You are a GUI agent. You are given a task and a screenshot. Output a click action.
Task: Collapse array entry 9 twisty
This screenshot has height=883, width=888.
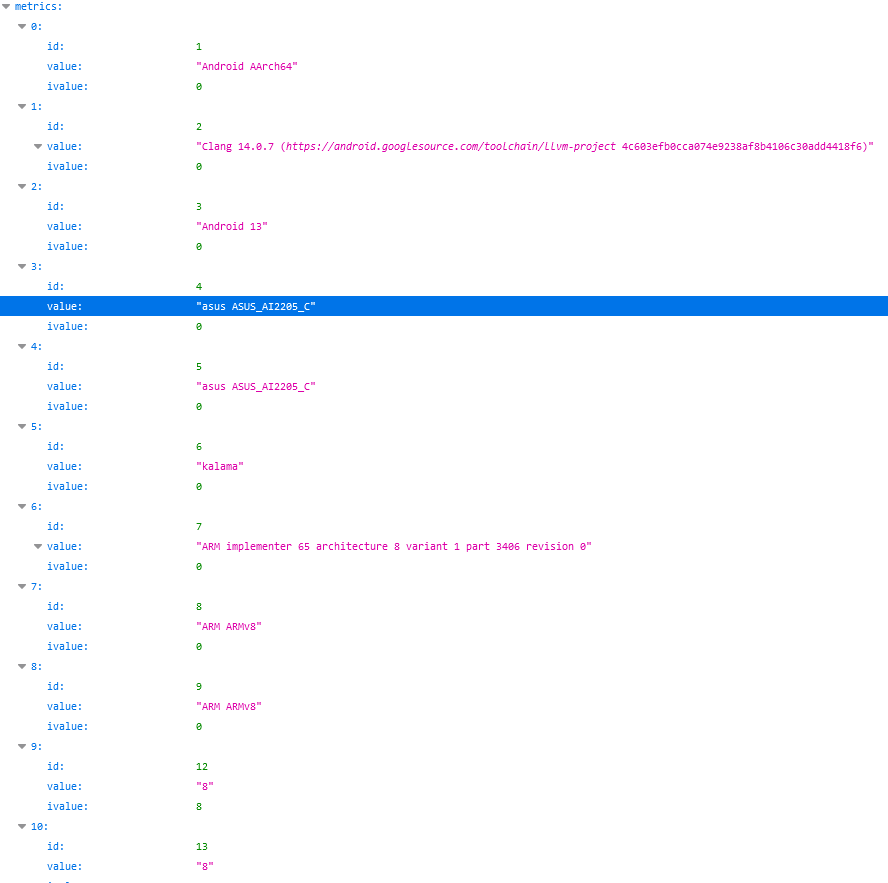(22, 746)
